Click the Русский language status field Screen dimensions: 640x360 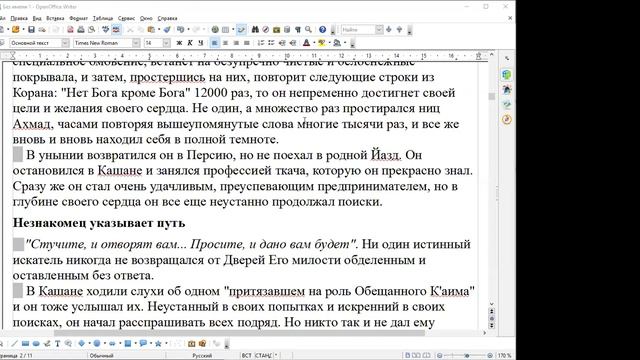click(x=202, y=356)
